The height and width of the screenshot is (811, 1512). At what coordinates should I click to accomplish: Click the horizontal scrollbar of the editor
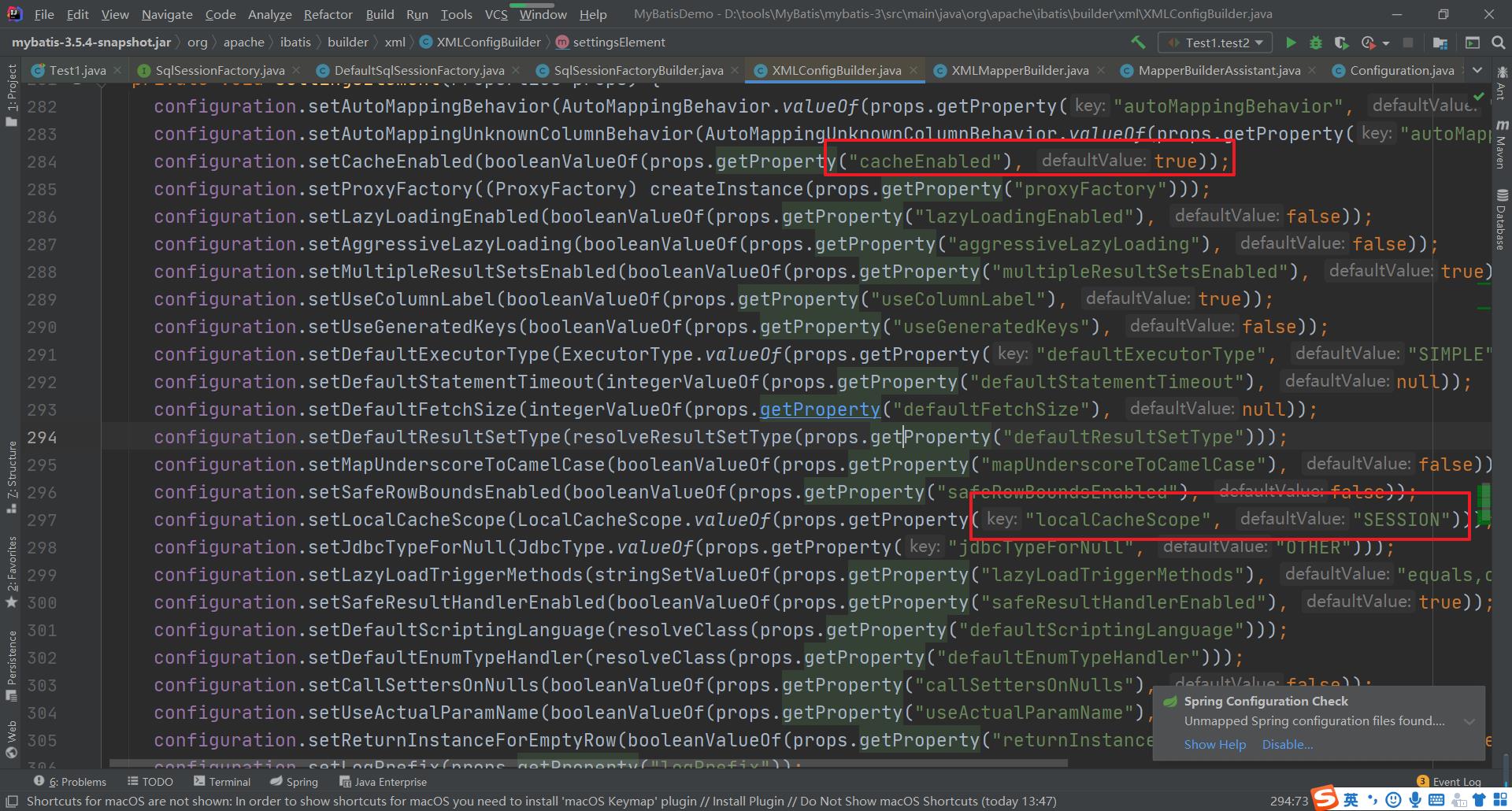[589, 763]
